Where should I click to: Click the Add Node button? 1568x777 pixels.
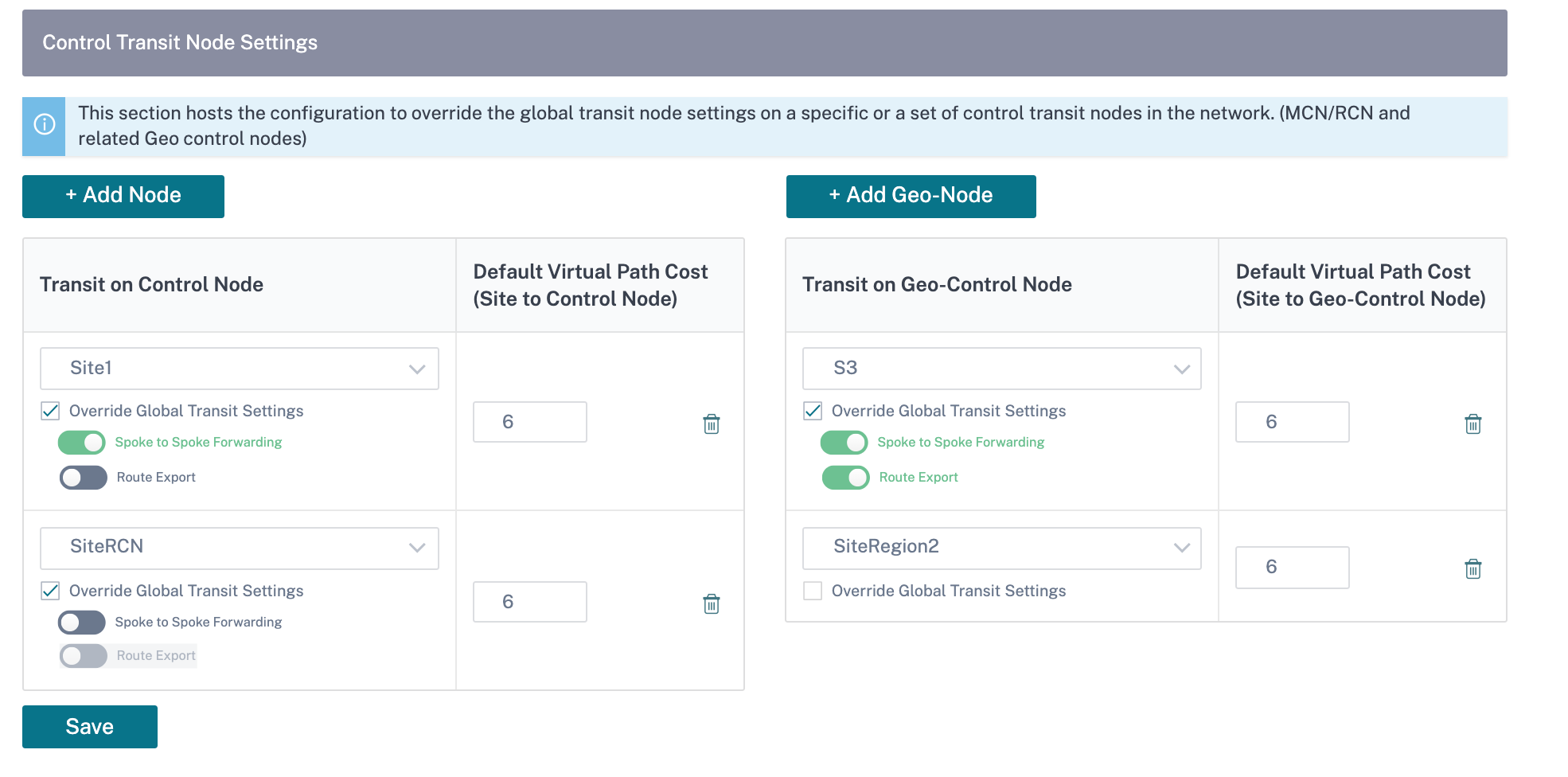click(x=123, y=196)
